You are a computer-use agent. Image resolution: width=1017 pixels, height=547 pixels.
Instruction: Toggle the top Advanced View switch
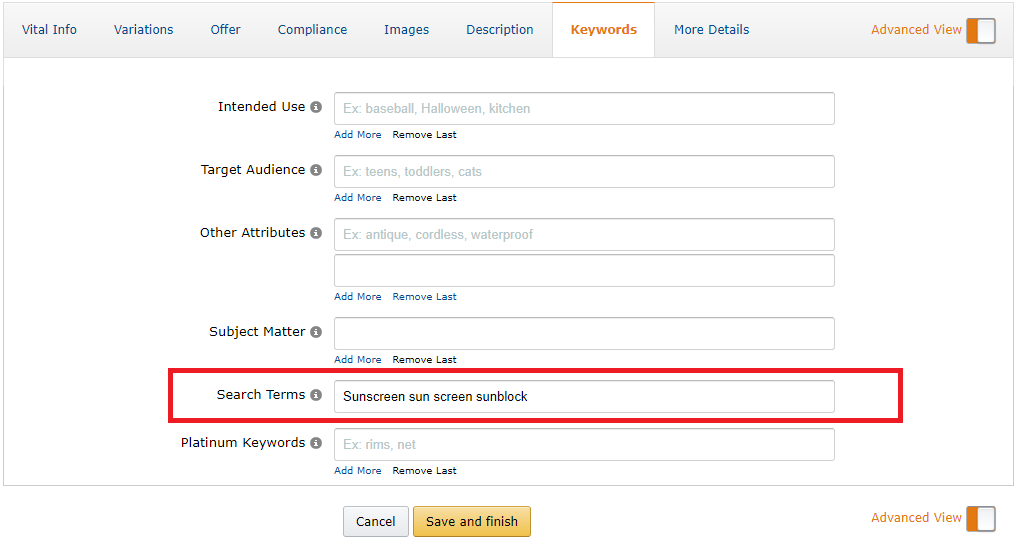tap(980, 30)
